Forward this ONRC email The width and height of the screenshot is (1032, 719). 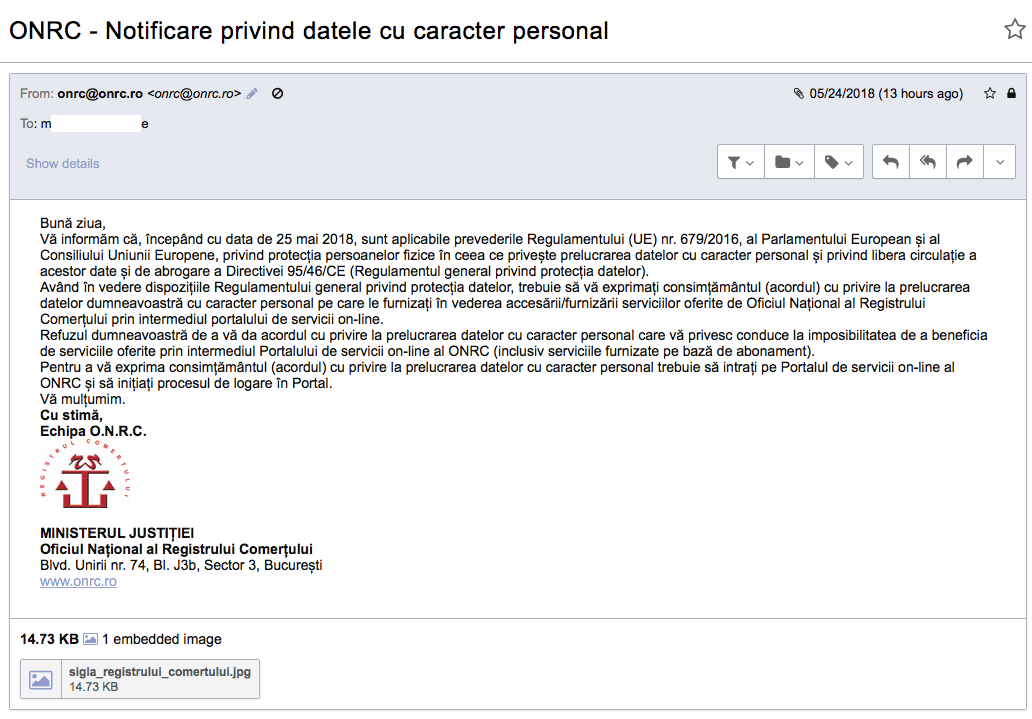pos(965,162)
